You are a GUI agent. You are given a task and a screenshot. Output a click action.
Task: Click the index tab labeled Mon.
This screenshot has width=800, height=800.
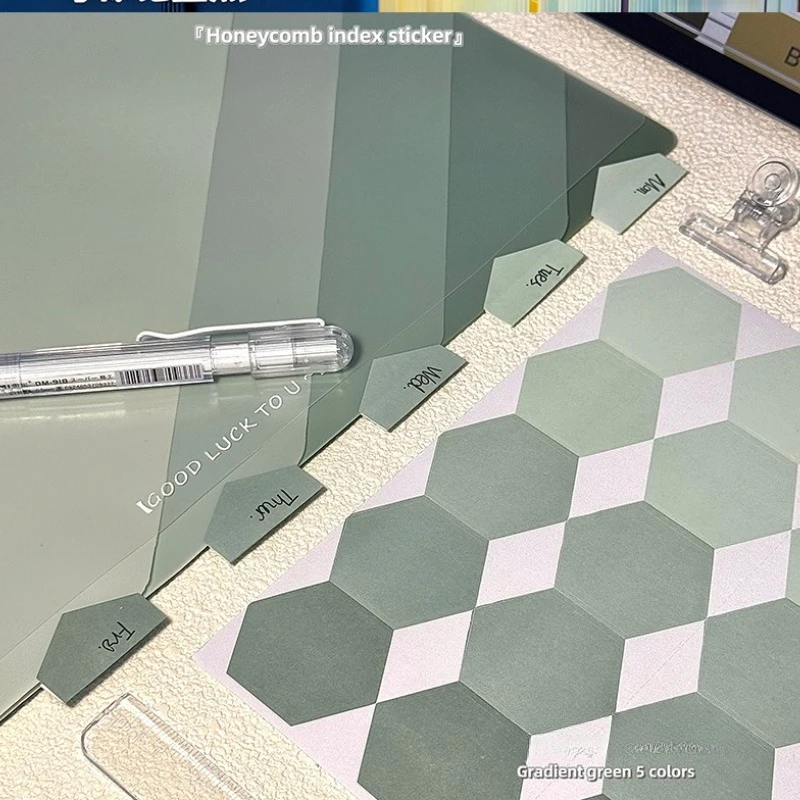click(639, 192)
